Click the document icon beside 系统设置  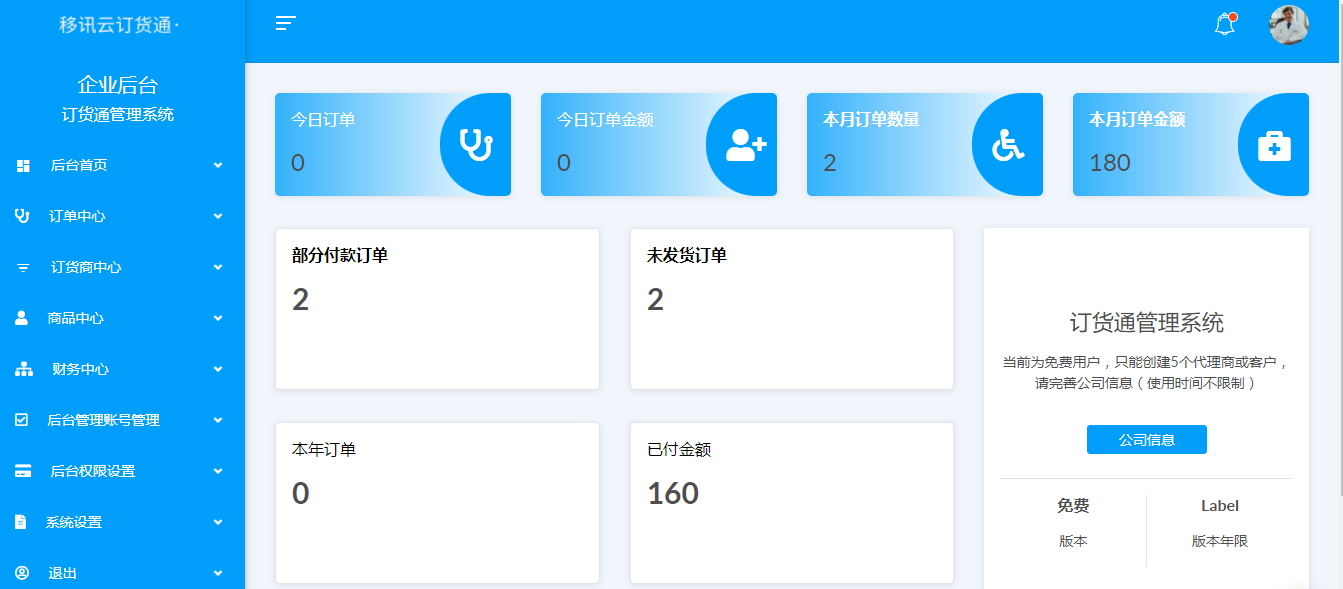coord(21,522)
